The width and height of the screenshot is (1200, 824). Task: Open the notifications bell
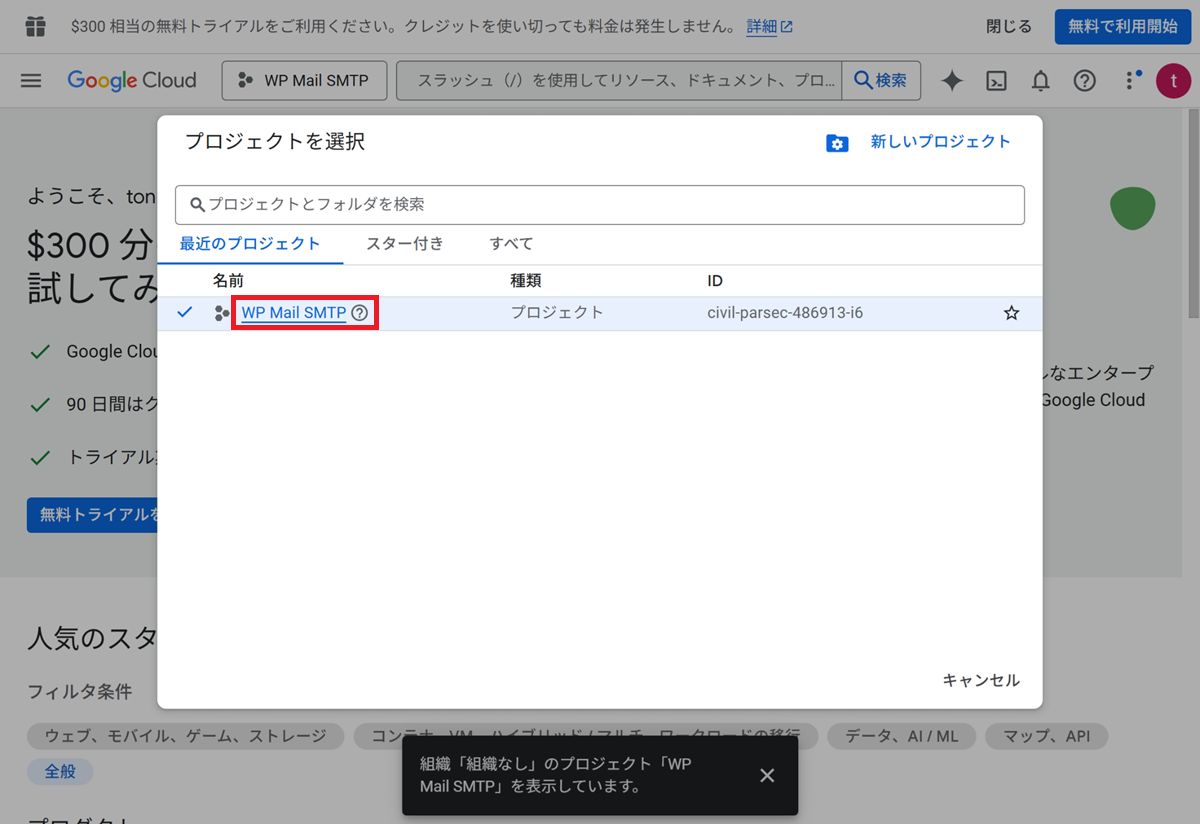coord(1041,81)
